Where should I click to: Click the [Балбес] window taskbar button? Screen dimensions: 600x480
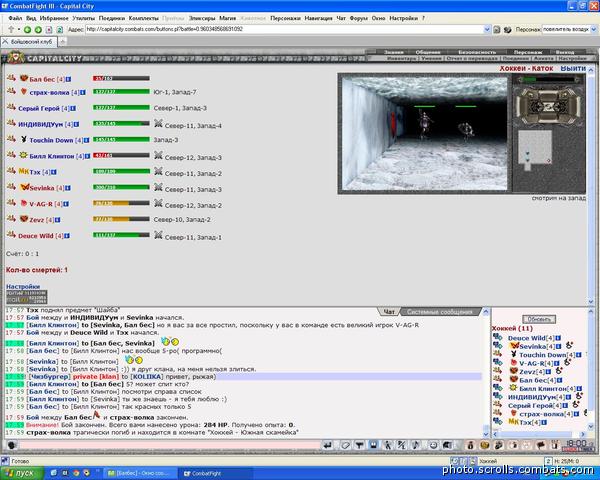point(140,473)
